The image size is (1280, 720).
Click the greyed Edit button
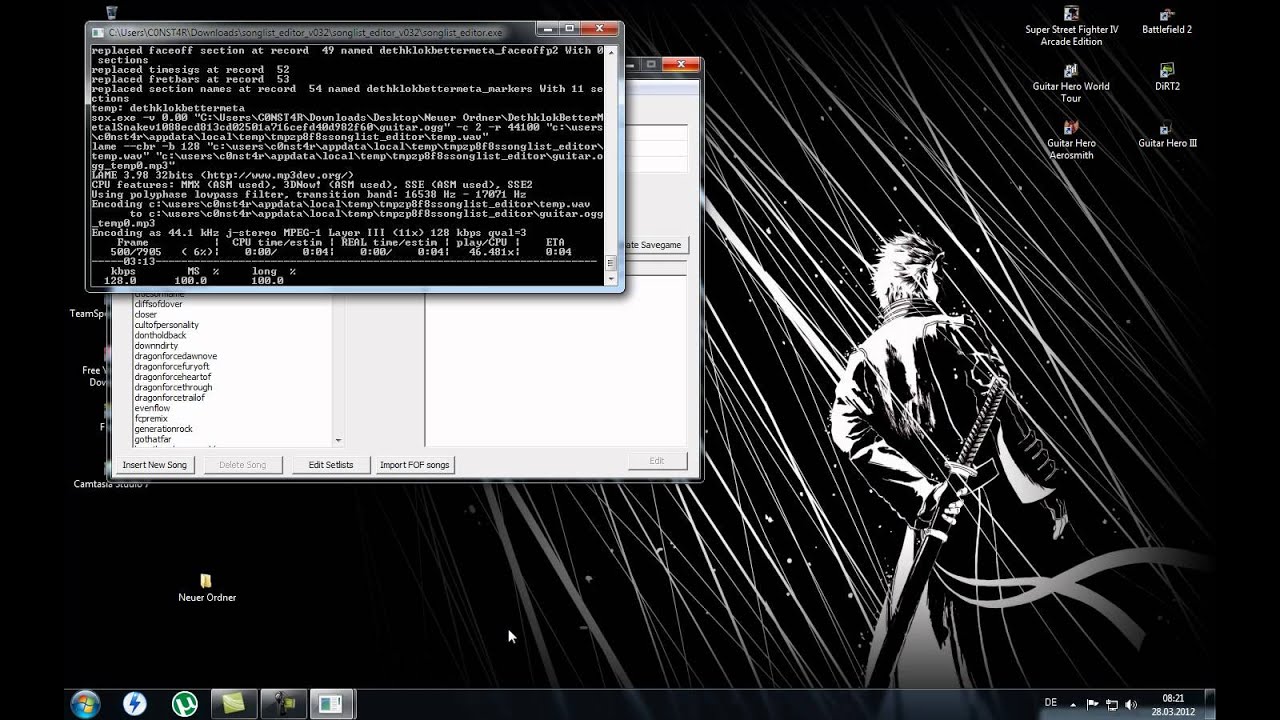[657, 461]
